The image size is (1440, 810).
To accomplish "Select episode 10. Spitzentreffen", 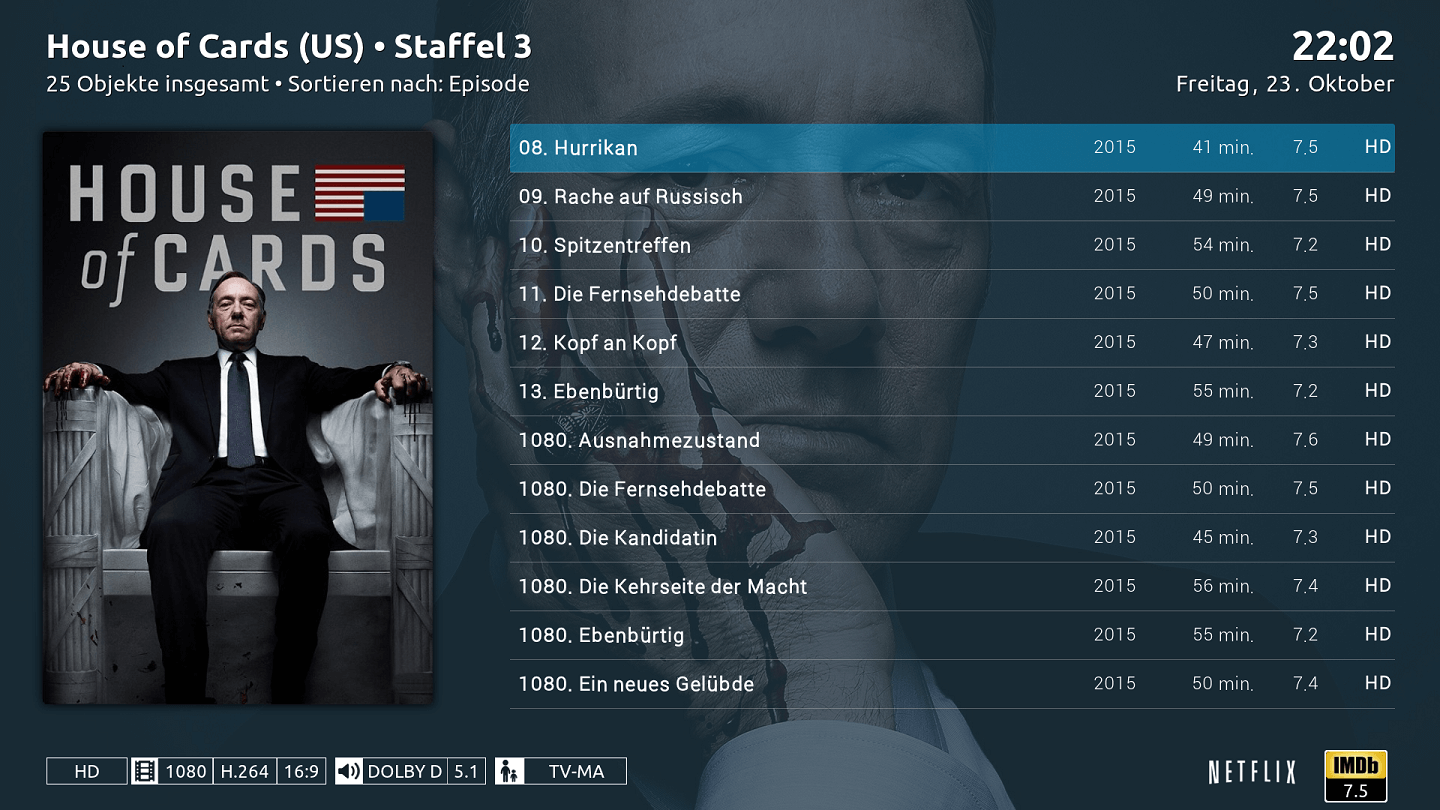I will pyautogui.click(x=952, y=245).
